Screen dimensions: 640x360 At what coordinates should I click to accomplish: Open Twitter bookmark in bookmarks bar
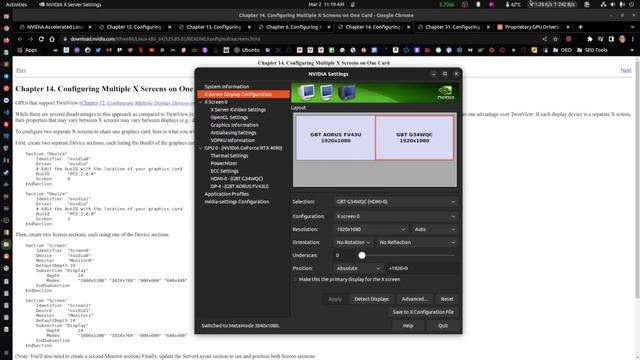coord(98,50)
